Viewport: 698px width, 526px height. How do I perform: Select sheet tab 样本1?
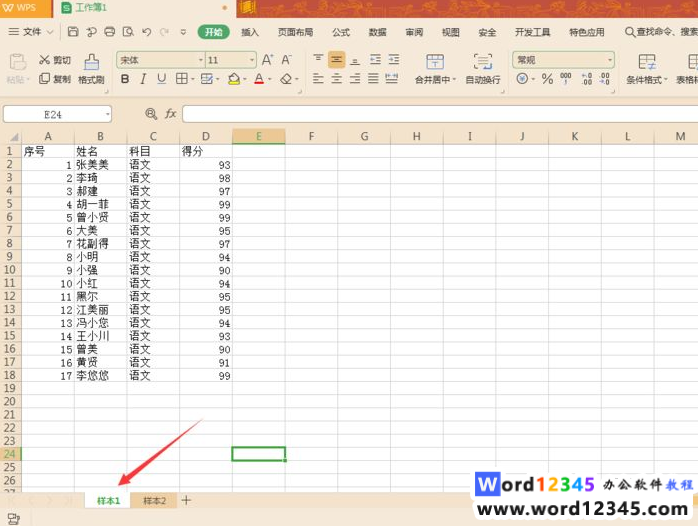tap(108, 501)
